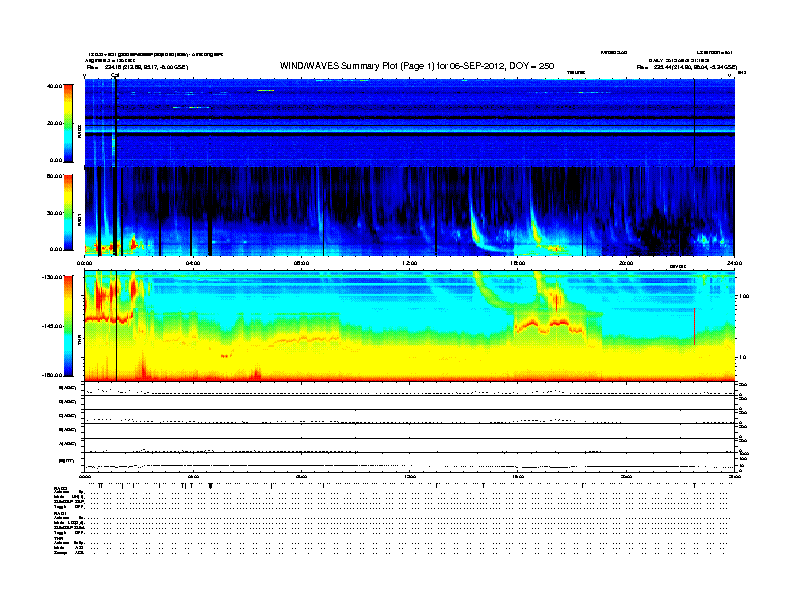
Task: Click the Cal marker above RAD2 panel
Action: (x=115, y=76)
